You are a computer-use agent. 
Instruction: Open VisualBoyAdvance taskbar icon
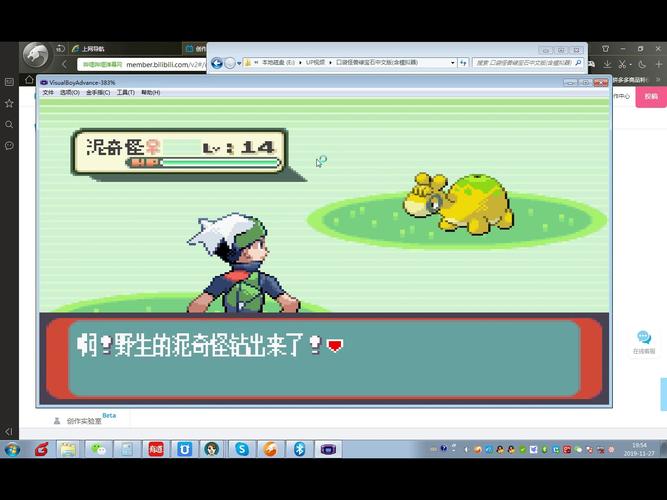(328, 449)
